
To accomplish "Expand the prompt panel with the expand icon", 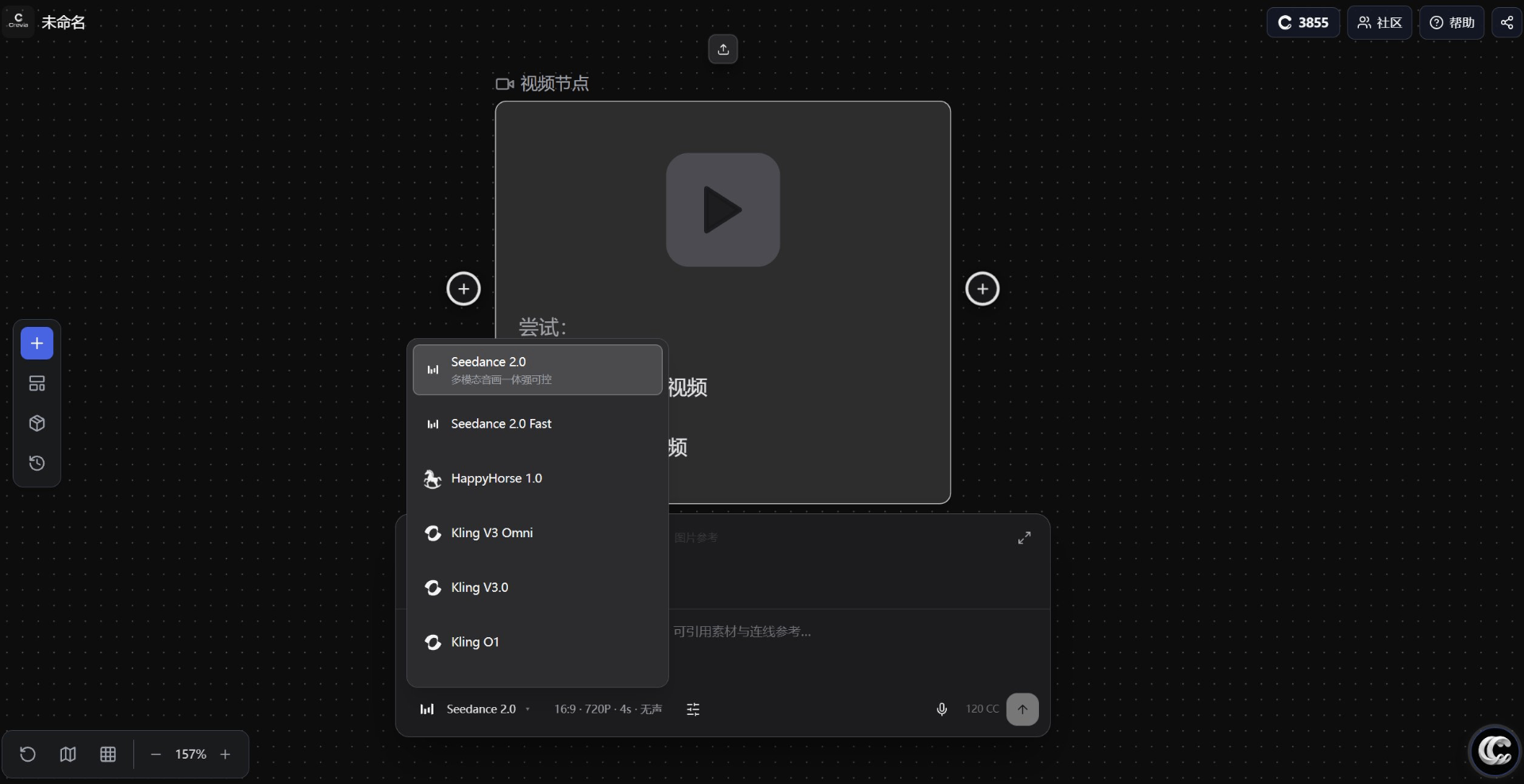I will pos(1025,538).
